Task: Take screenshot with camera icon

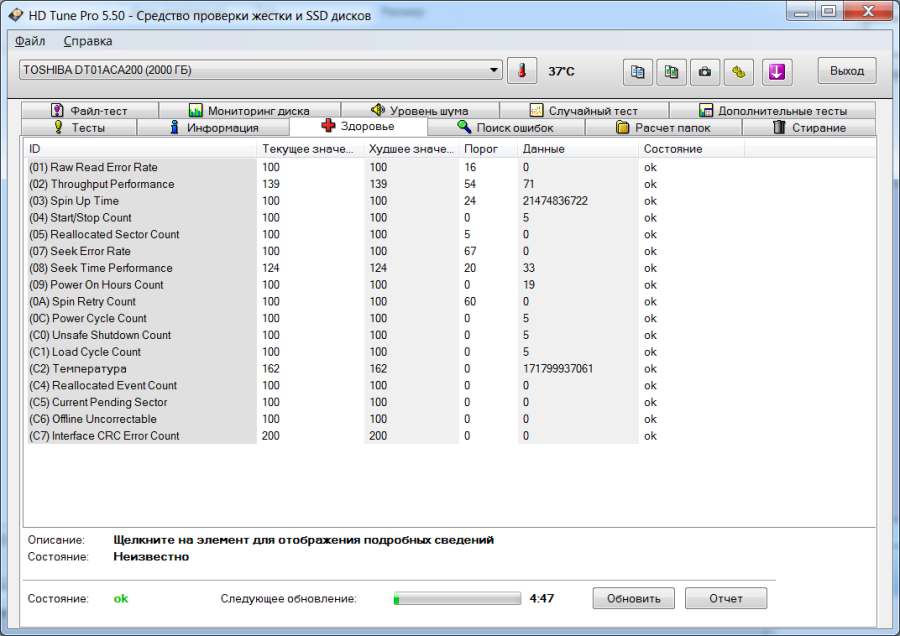Action: click(x=705, y=72)
